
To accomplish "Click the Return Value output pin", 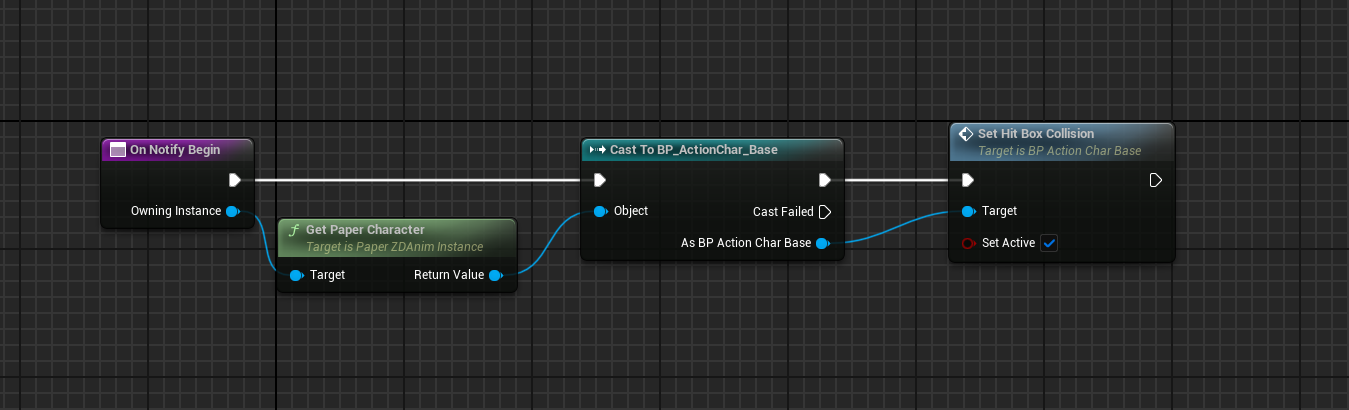I will click(x=495, y=275).
